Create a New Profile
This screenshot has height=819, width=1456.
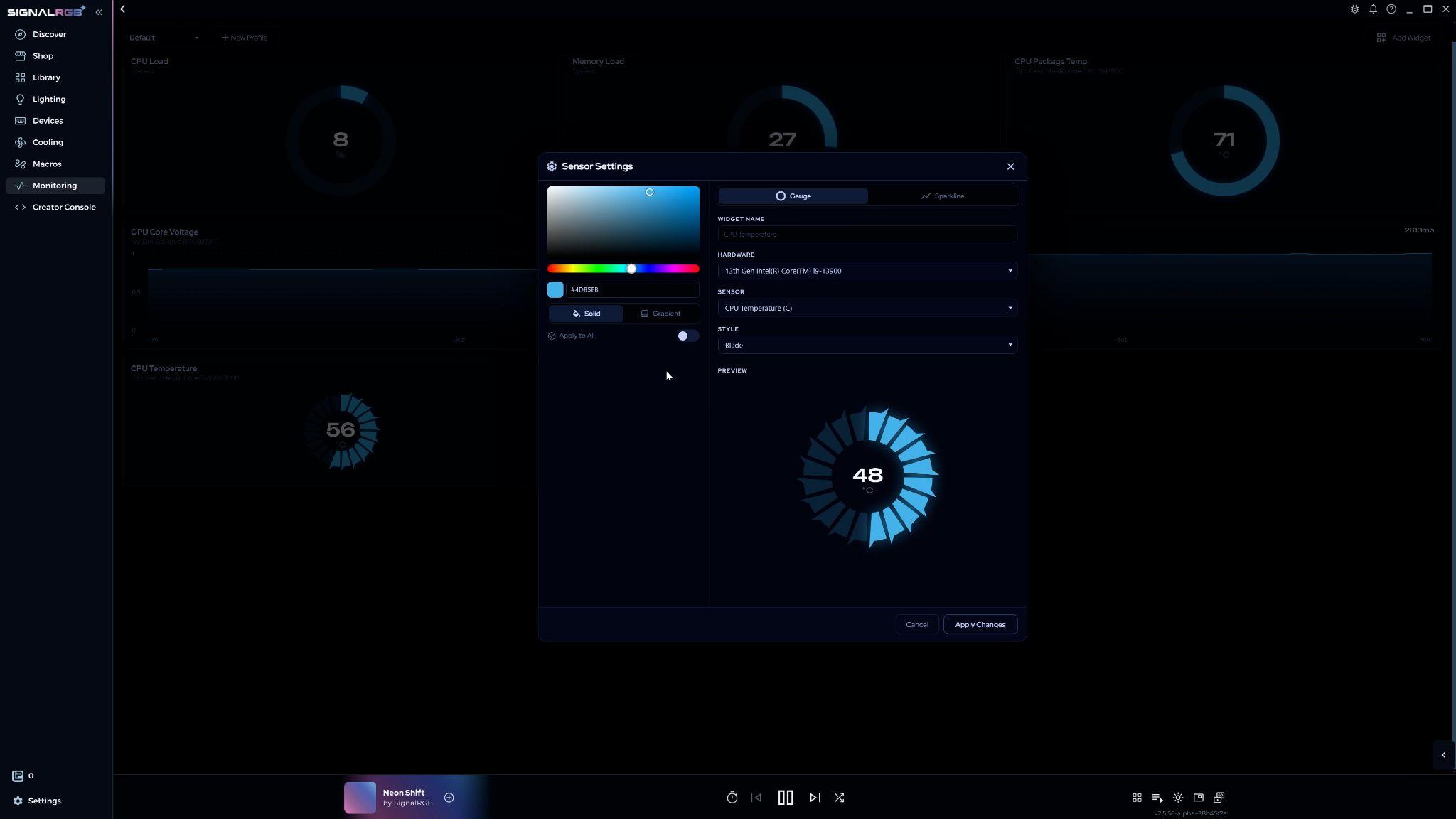click(x=245, y=38)
